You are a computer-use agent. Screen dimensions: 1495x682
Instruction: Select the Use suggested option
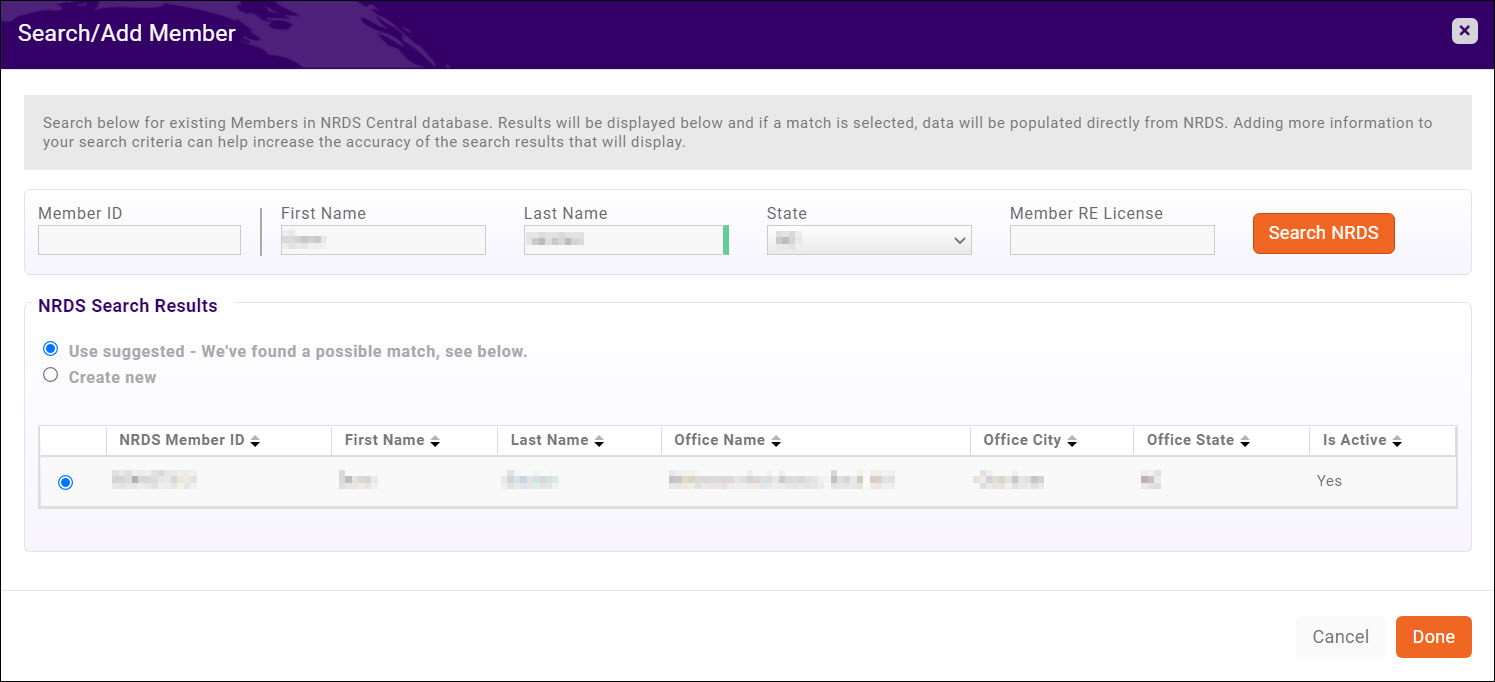point(51,348)
